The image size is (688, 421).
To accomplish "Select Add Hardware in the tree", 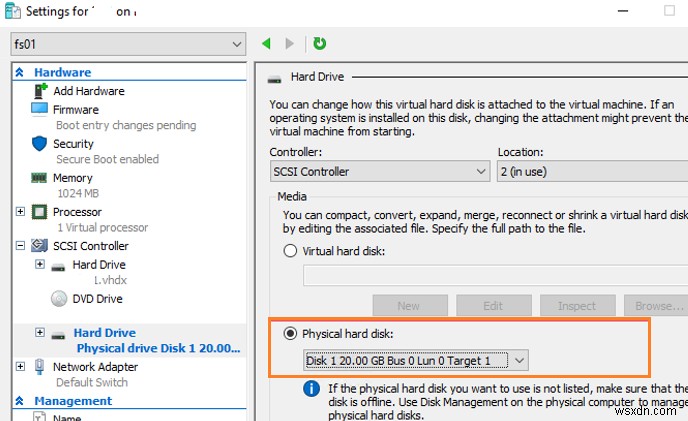I will coord(89,91).
